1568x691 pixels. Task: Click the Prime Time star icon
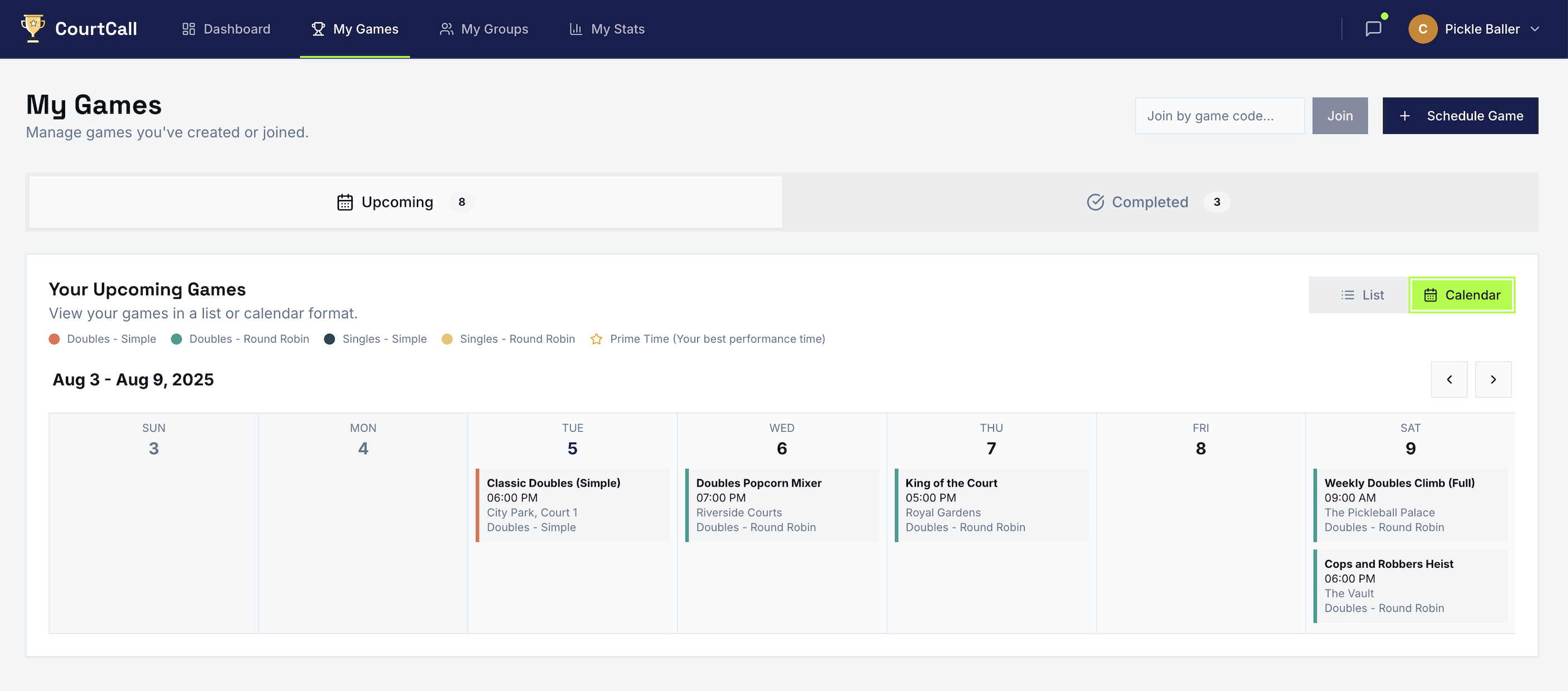pyautogui.click(x=596, y=339)
